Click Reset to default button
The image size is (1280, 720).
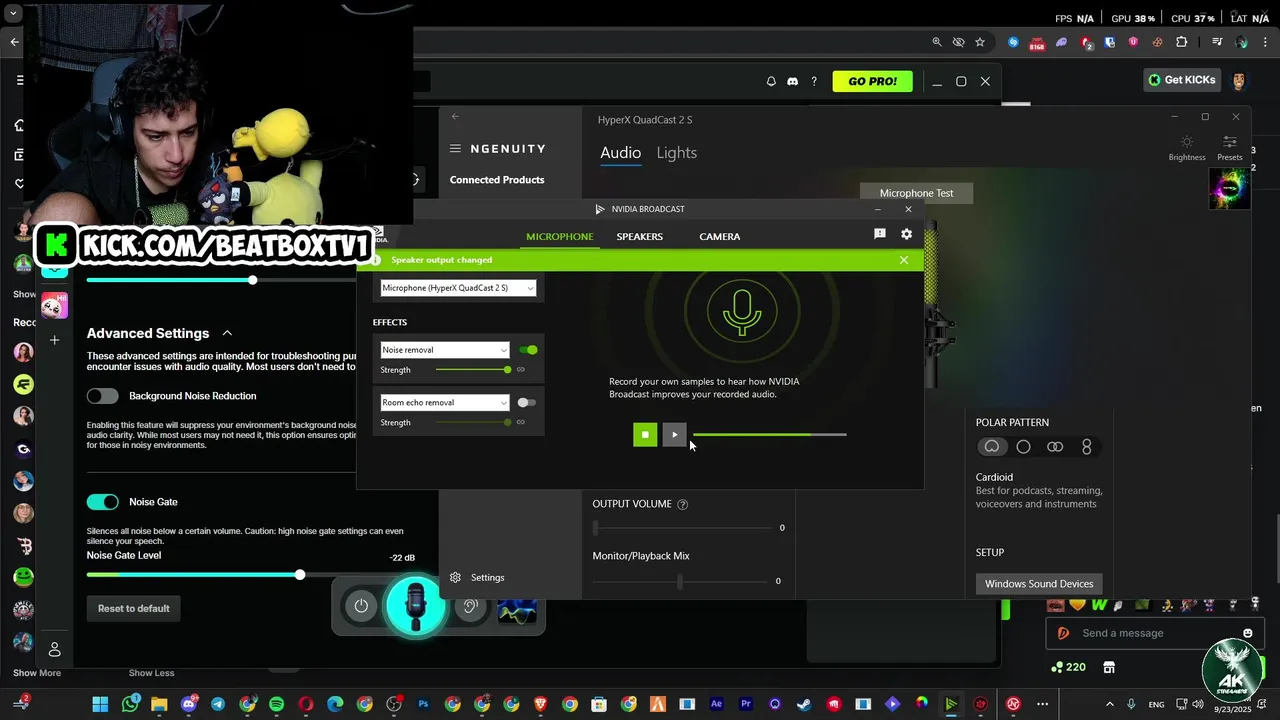click(134, 608)
